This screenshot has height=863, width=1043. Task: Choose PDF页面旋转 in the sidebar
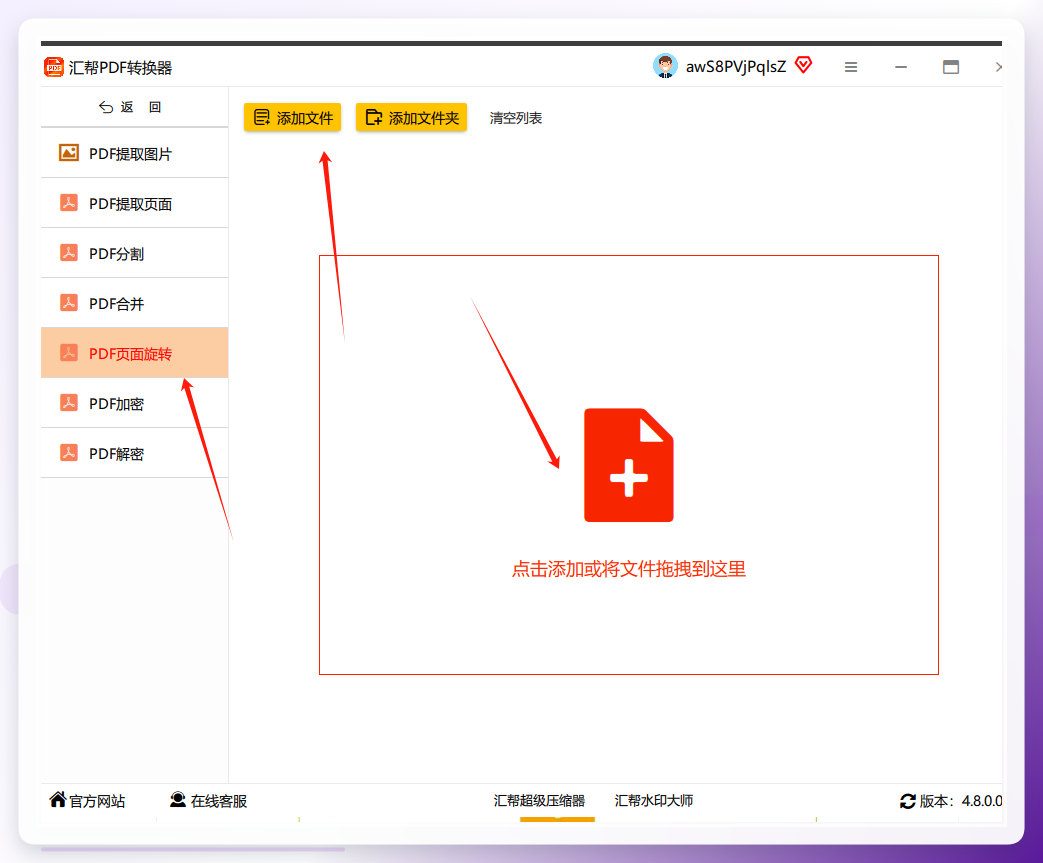pyautogui.click(x=134, y=353)
